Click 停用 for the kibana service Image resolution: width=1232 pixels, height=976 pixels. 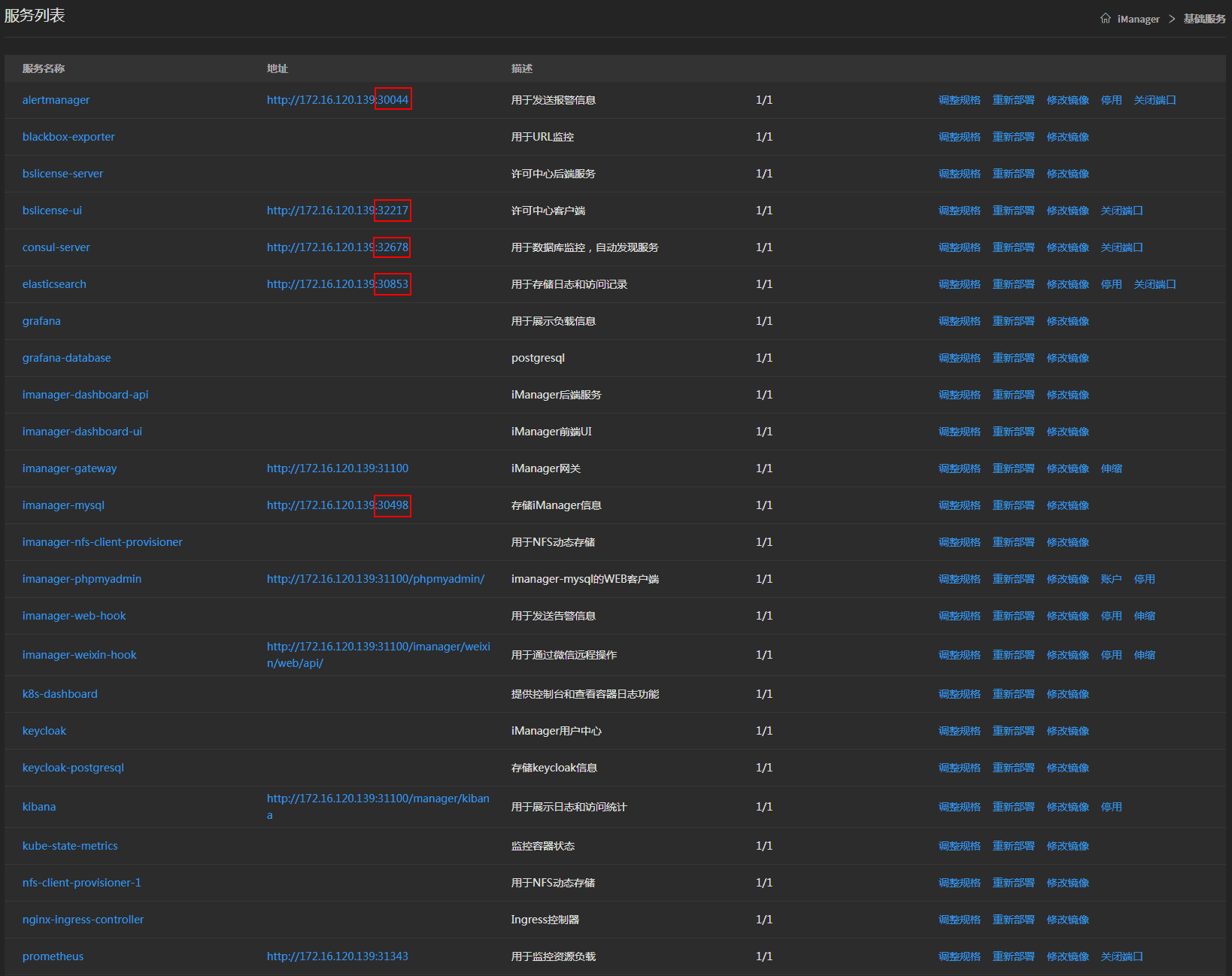tap(1111, 807)
